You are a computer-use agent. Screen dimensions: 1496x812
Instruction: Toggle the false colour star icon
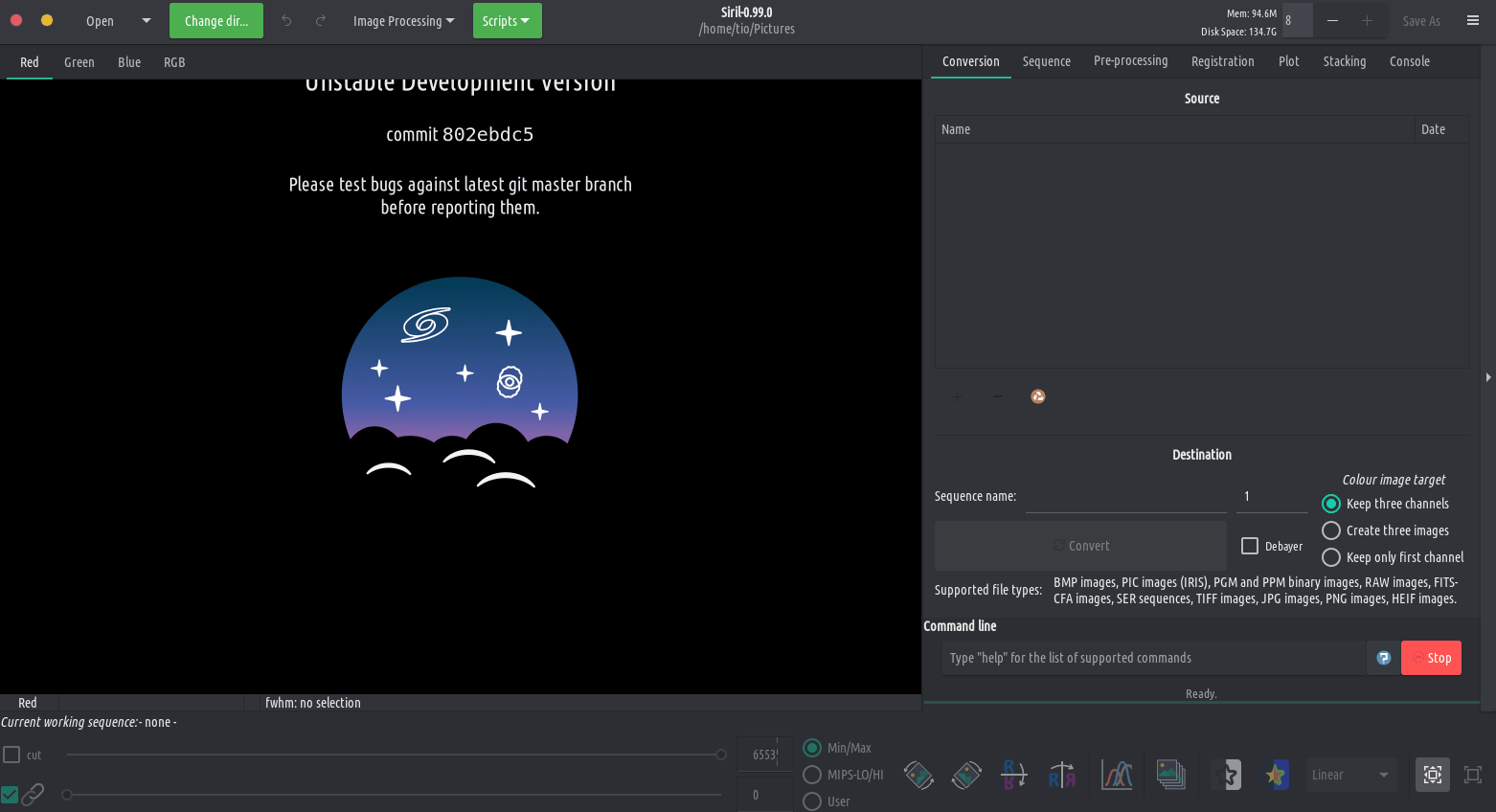(1276, 775)
